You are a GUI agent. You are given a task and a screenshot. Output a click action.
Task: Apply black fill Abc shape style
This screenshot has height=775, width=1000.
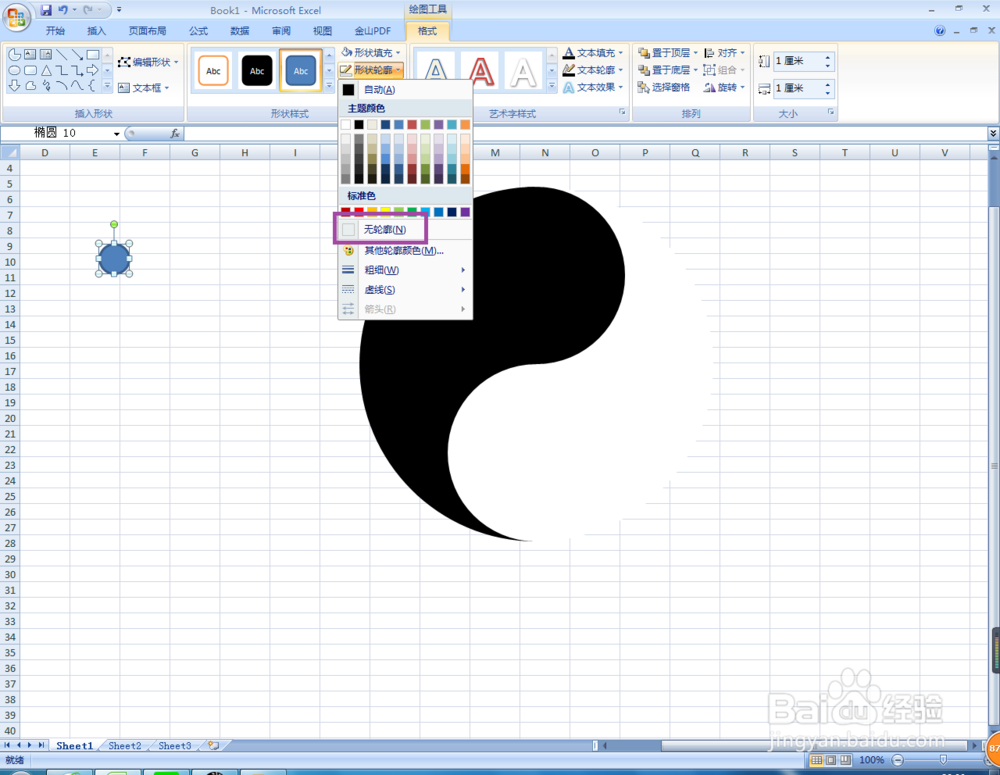(x=256, y=71)
